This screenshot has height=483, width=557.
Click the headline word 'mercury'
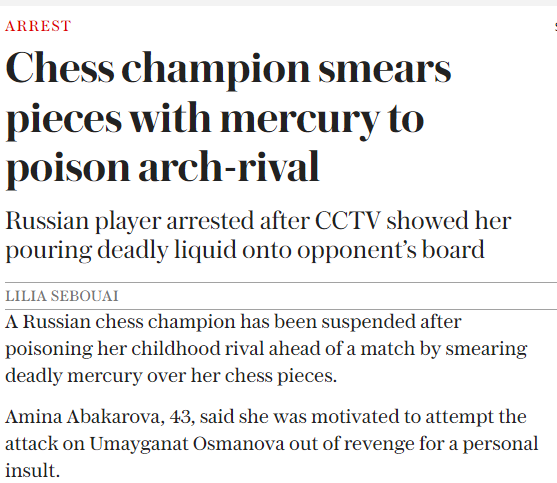click(301, 120)
